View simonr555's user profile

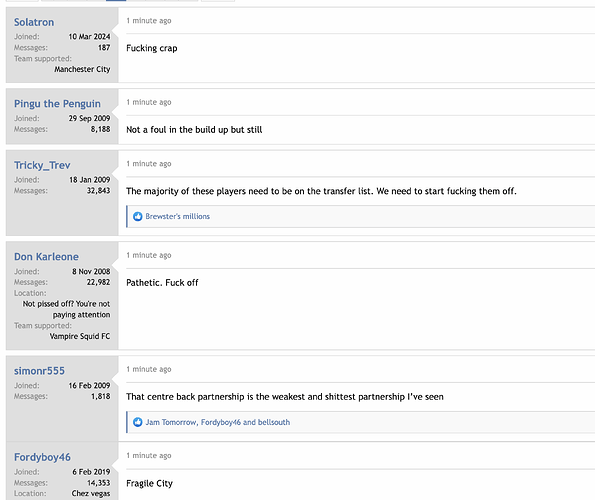tap(39, 371)
